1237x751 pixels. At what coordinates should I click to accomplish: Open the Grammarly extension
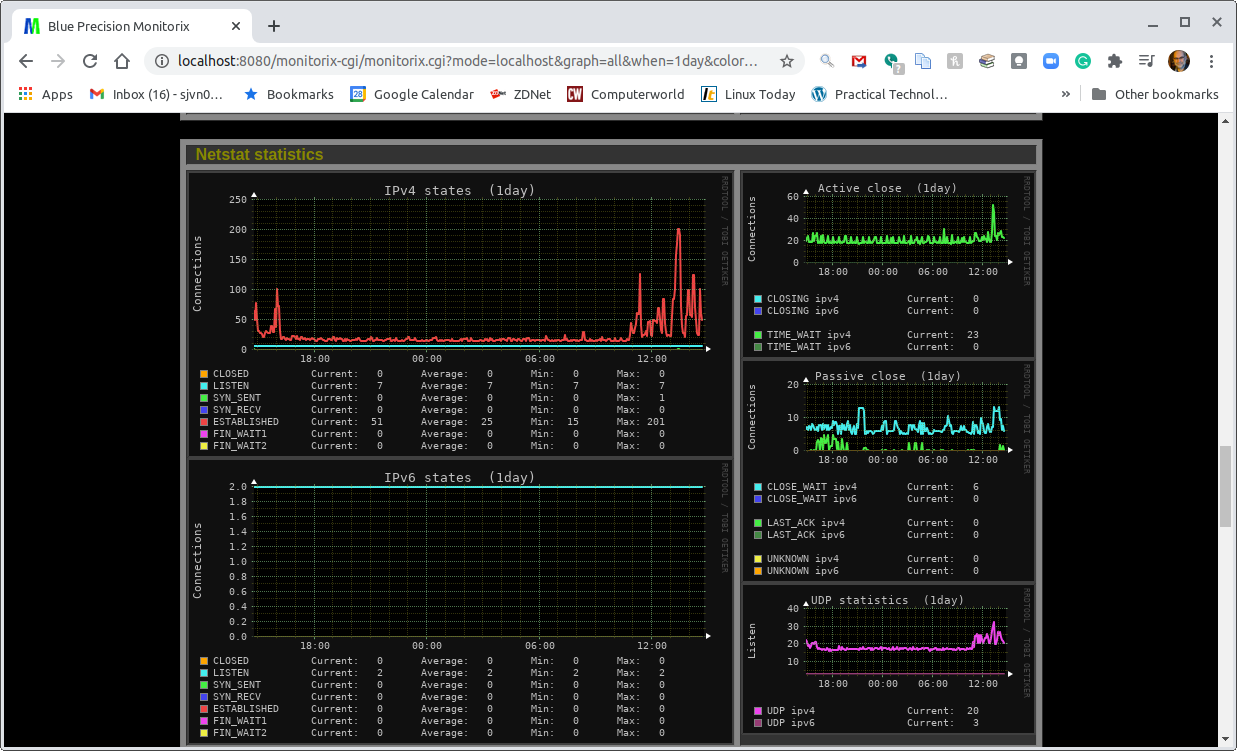[1082, 61]
